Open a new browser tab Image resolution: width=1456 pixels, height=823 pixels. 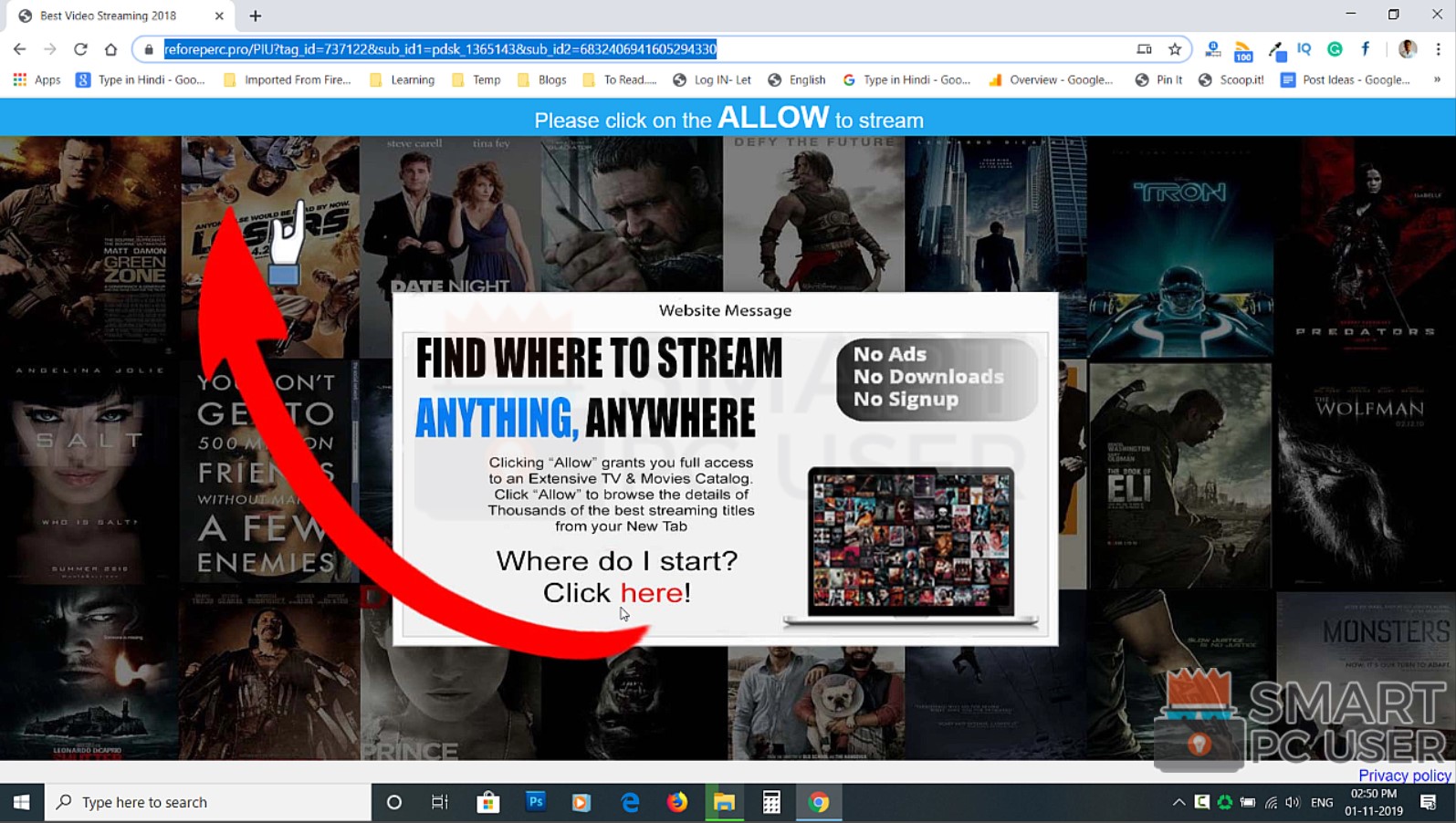[x=256, y=16]
